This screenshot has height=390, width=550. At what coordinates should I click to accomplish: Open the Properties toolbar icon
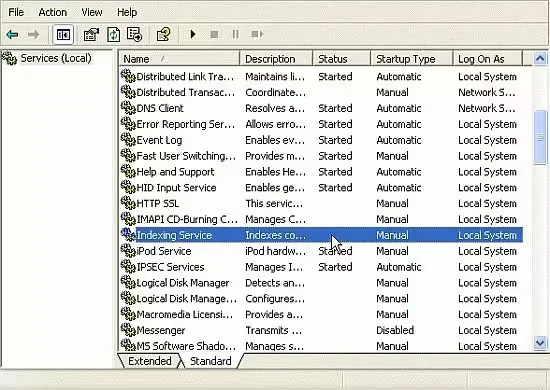91,35
